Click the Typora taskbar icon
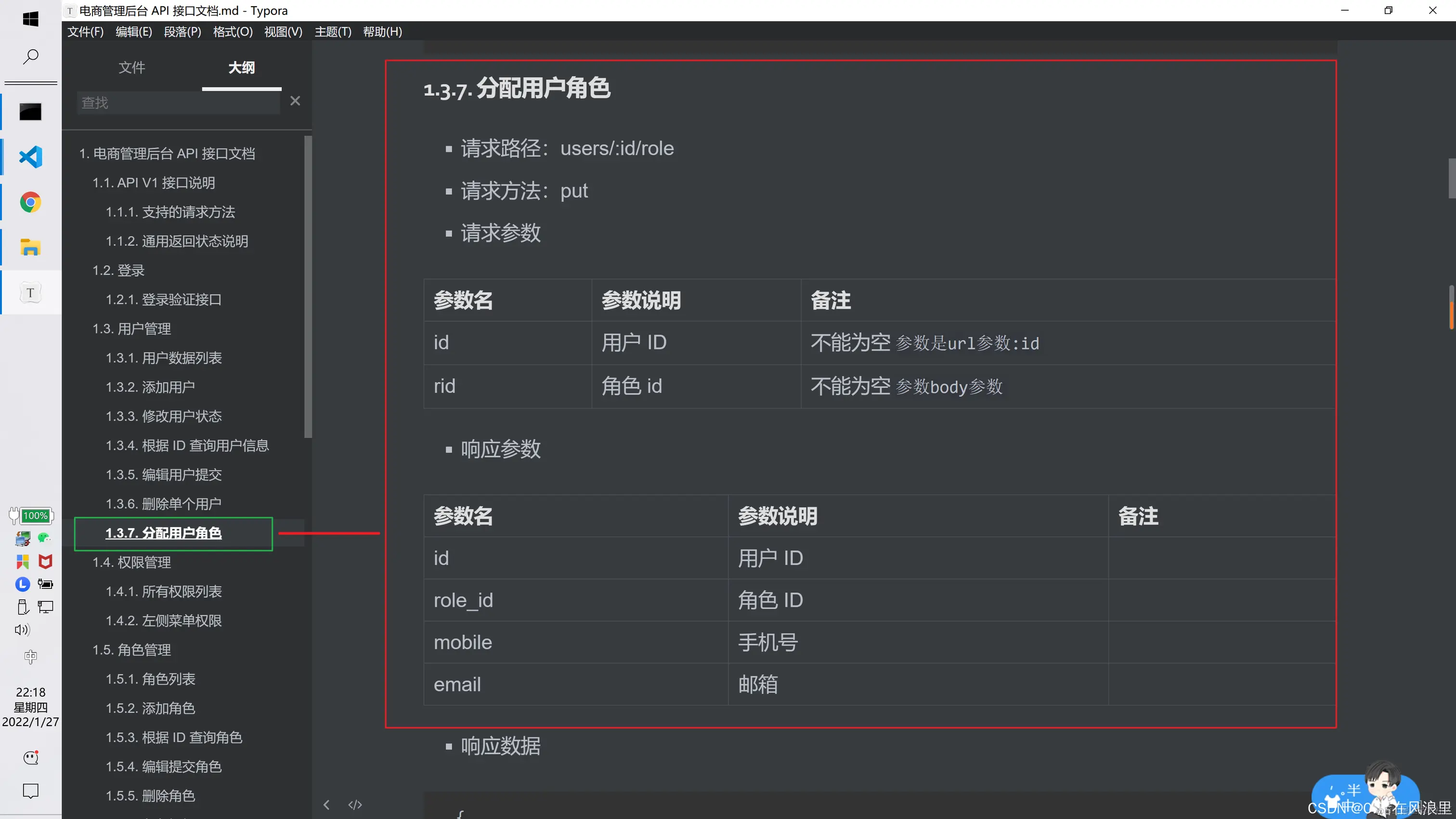Screen dimensions: 1456x819 (x=30, y=293)
